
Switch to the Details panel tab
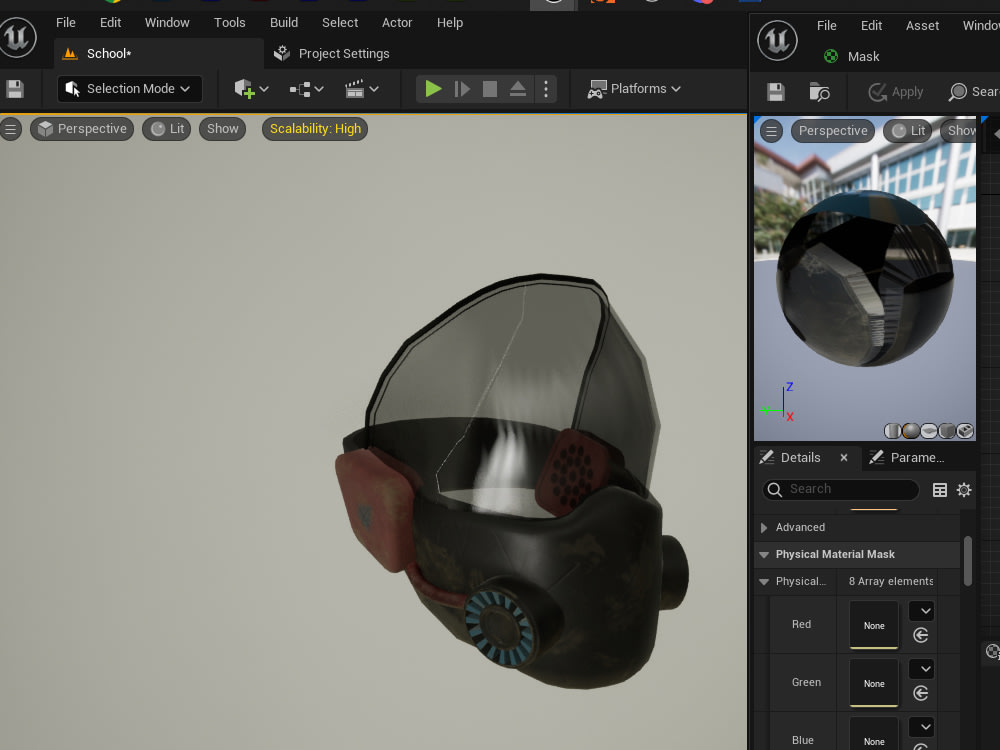pos(800,457)
